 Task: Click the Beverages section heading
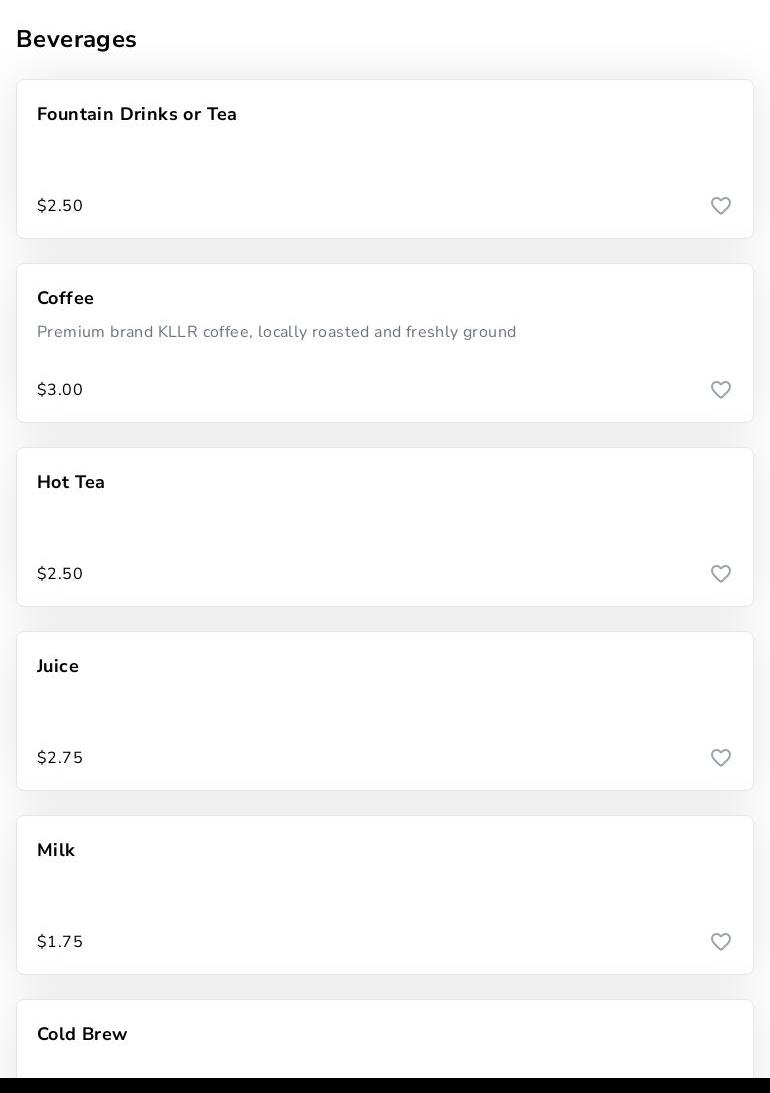point(77,40)
